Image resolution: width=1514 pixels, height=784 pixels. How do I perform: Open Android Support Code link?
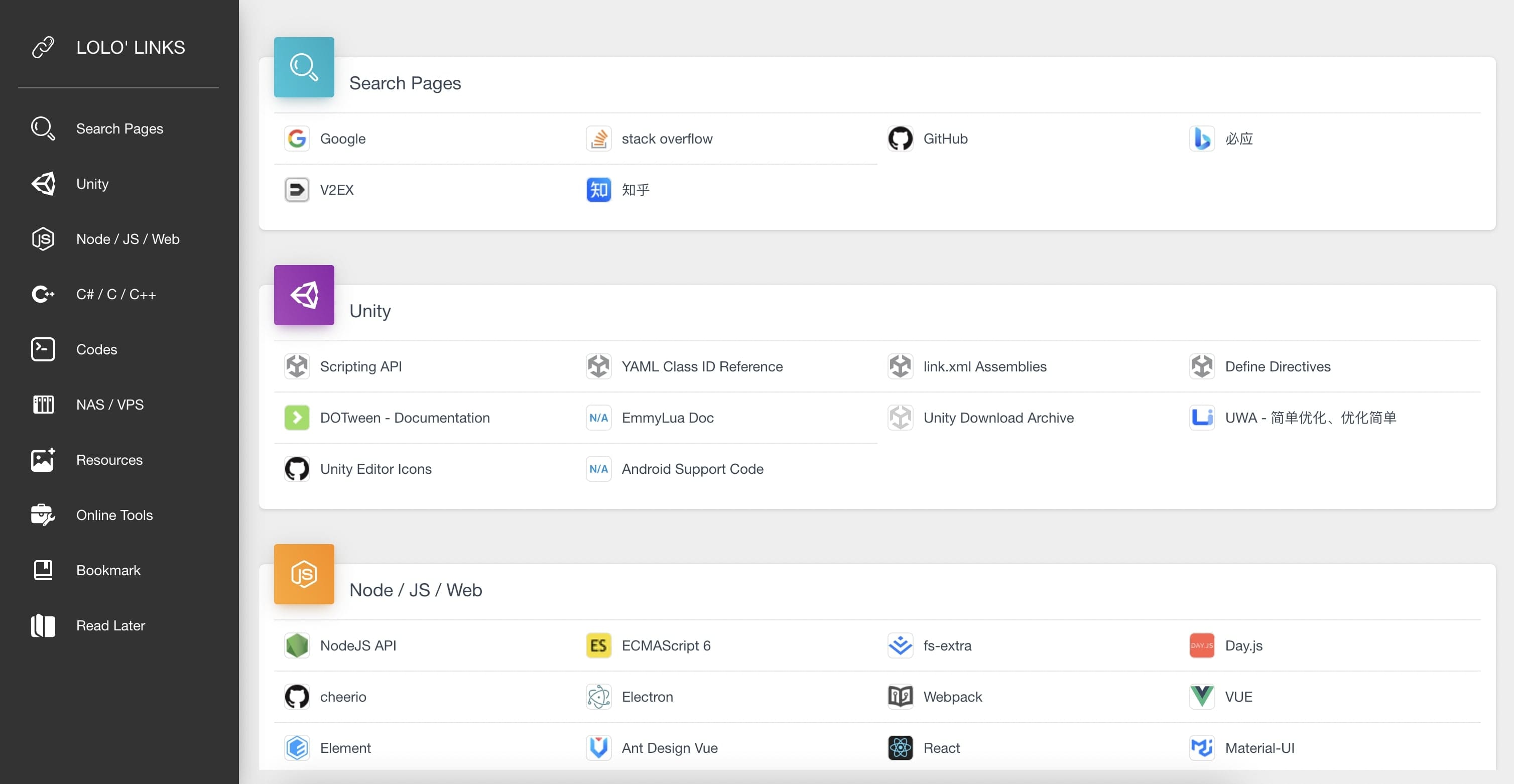pyautogui.click(x=692, y=469)
